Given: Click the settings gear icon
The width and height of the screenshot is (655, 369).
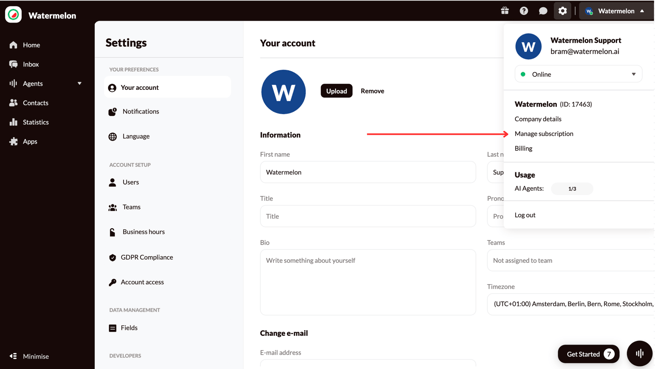Looking at the screenshot, I should click(x=562, y=11).
